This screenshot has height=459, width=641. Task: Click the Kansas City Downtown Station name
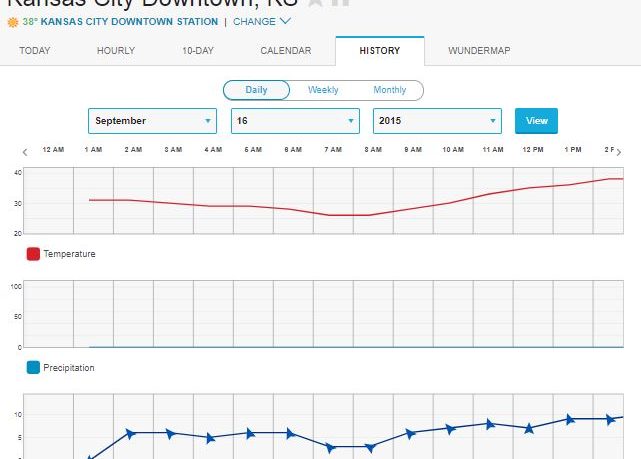point(130,21)
